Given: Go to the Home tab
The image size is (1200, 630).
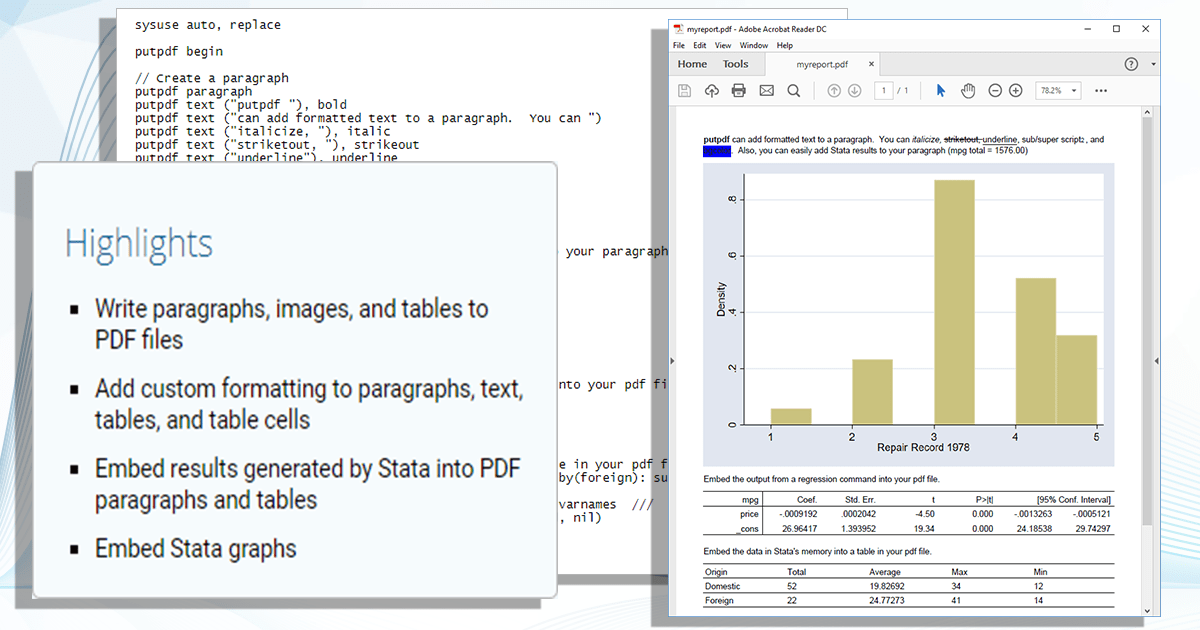Looking at the screenshot, I should 692,64.
